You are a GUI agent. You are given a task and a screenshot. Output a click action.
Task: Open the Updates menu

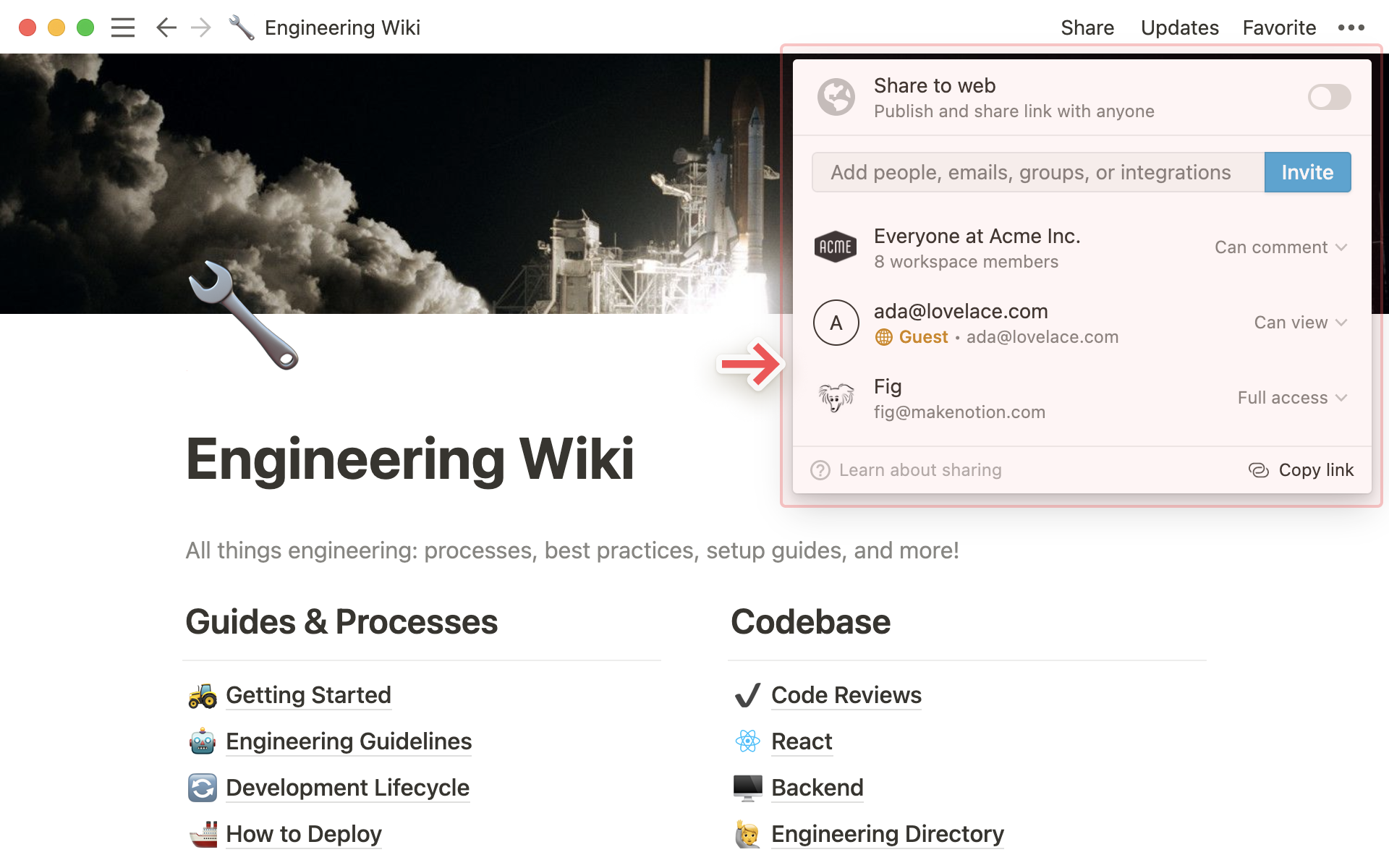1178,27
